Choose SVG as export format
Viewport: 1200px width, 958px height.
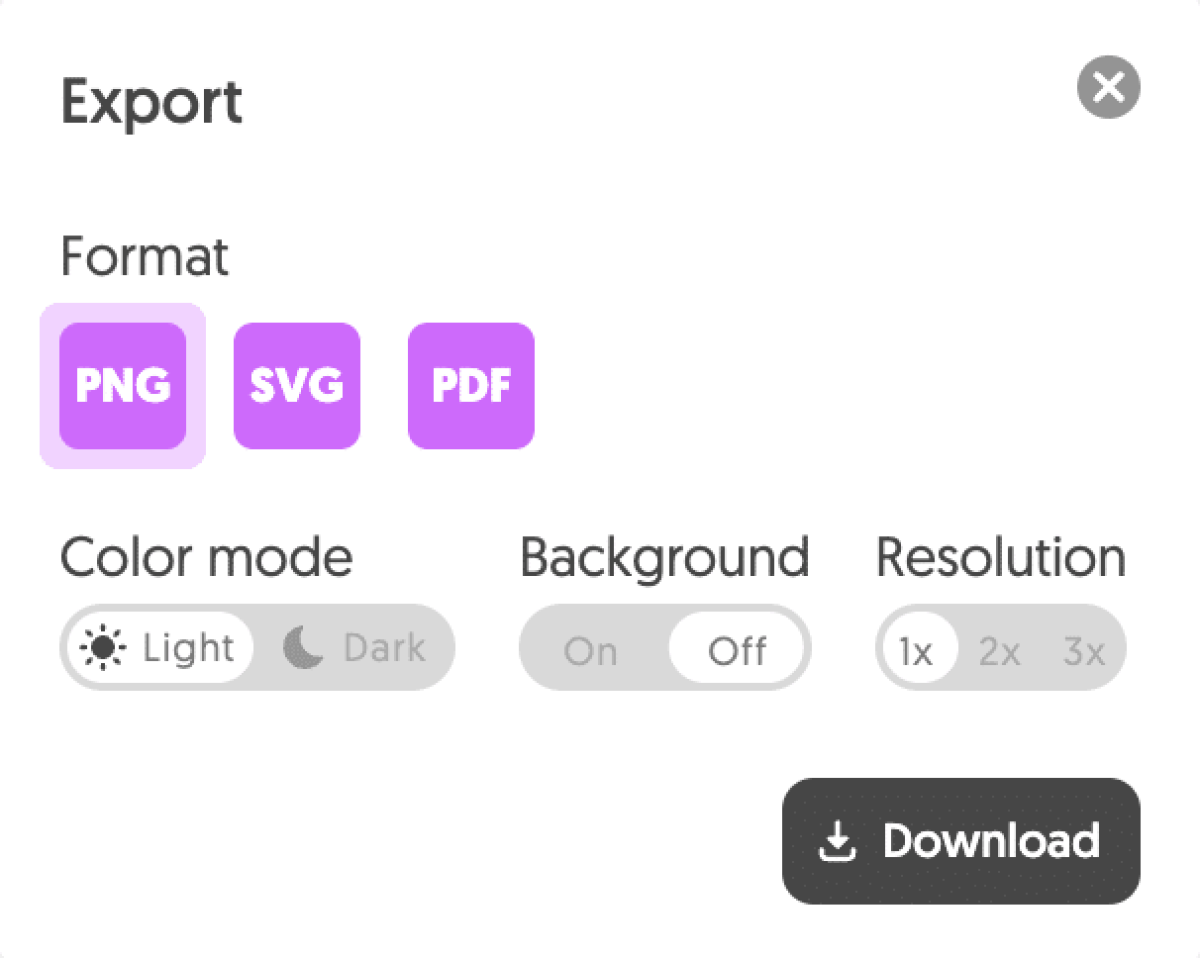coord(297,386)
